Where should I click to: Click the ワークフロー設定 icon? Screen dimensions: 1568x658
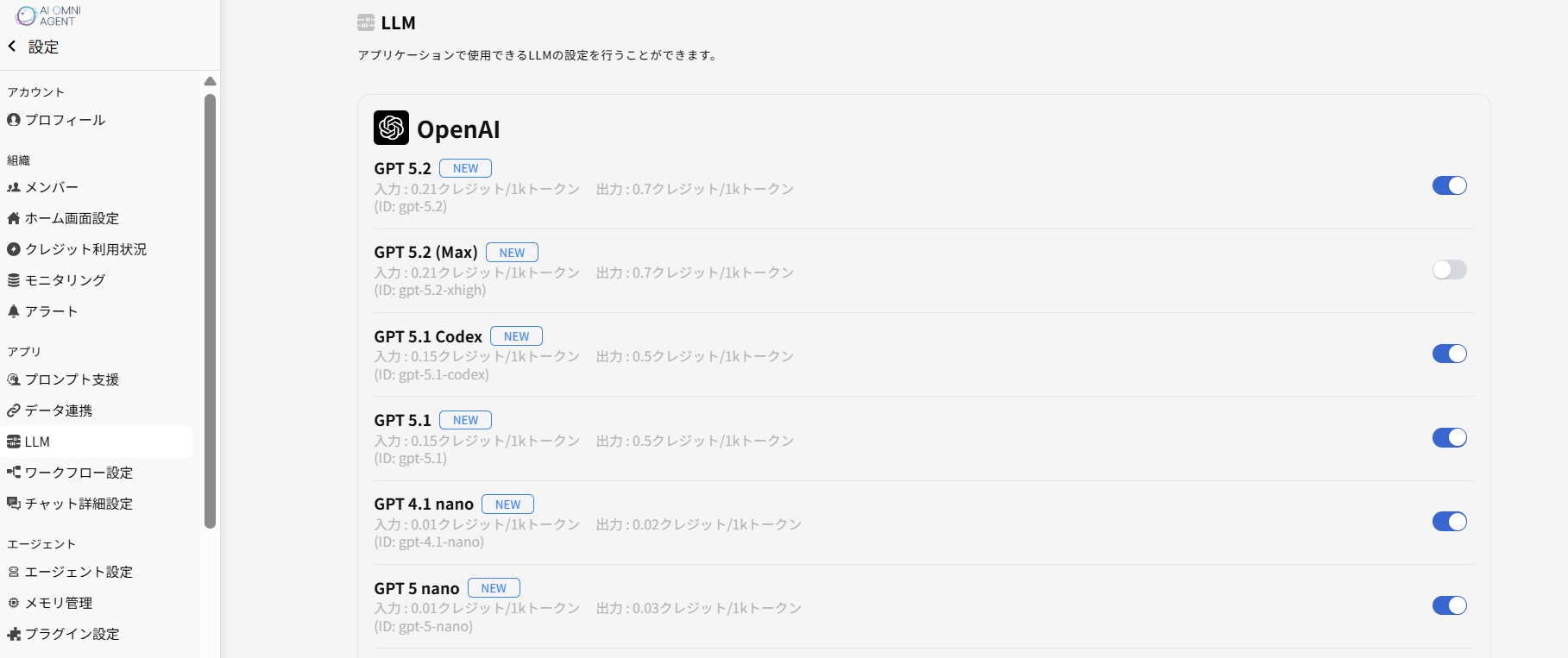[x=14, y=473]
